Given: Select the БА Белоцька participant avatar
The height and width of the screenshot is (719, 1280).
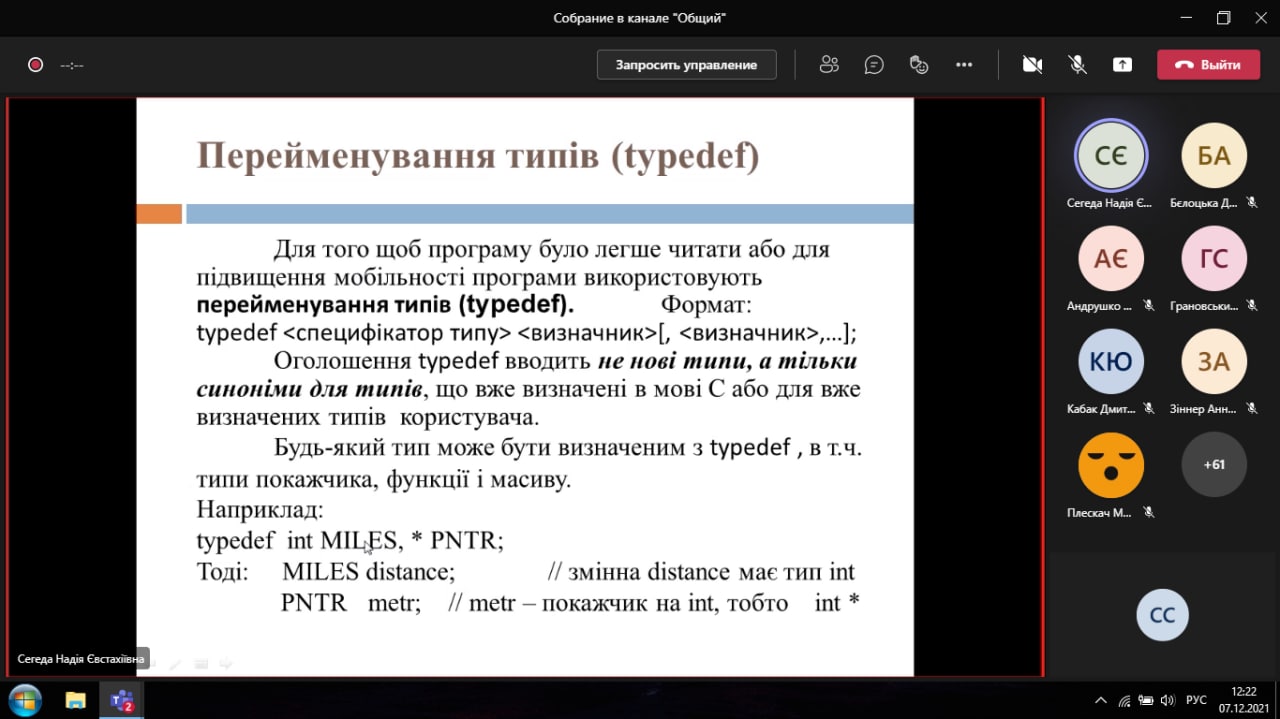Looking at the screenshot, I should [x=1214, y=155].
